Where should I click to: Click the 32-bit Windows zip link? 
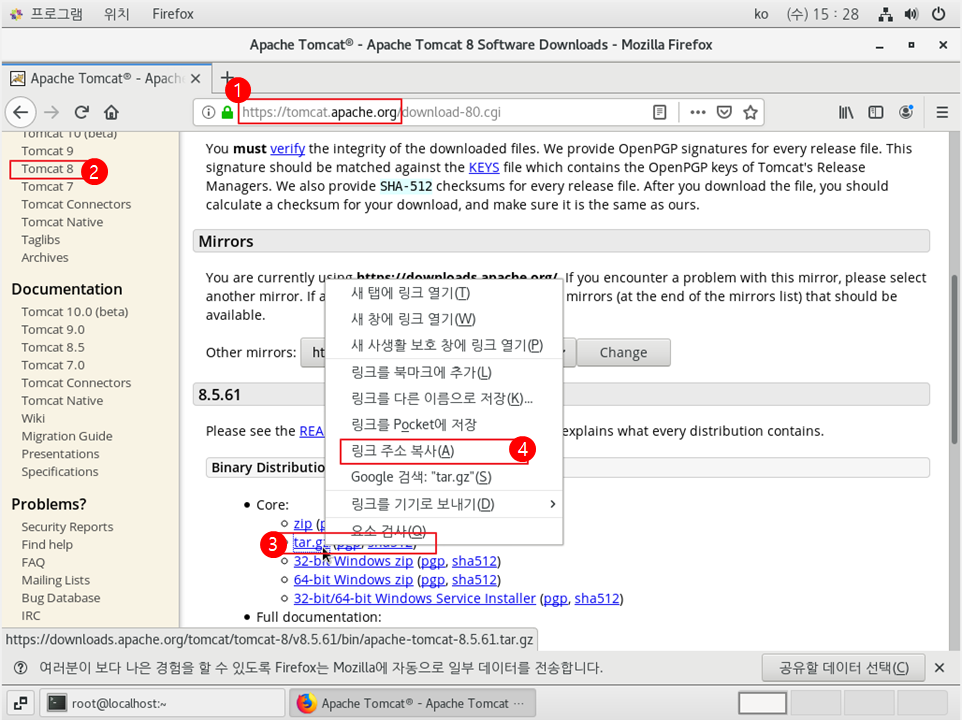(x=353, y=561)
